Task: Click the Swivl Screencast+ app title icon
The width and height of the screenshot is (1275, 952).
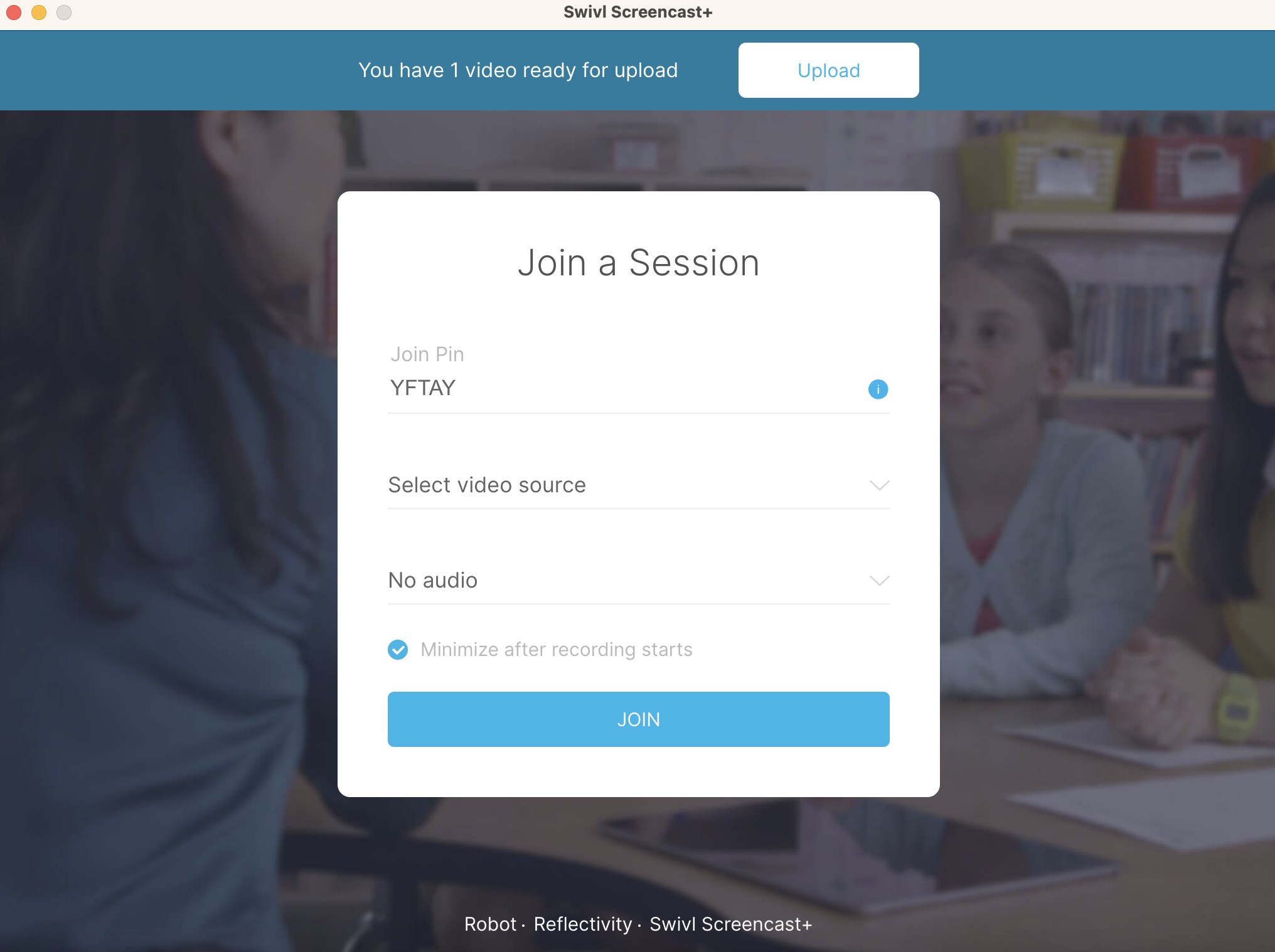Action: tap(638, 11)
